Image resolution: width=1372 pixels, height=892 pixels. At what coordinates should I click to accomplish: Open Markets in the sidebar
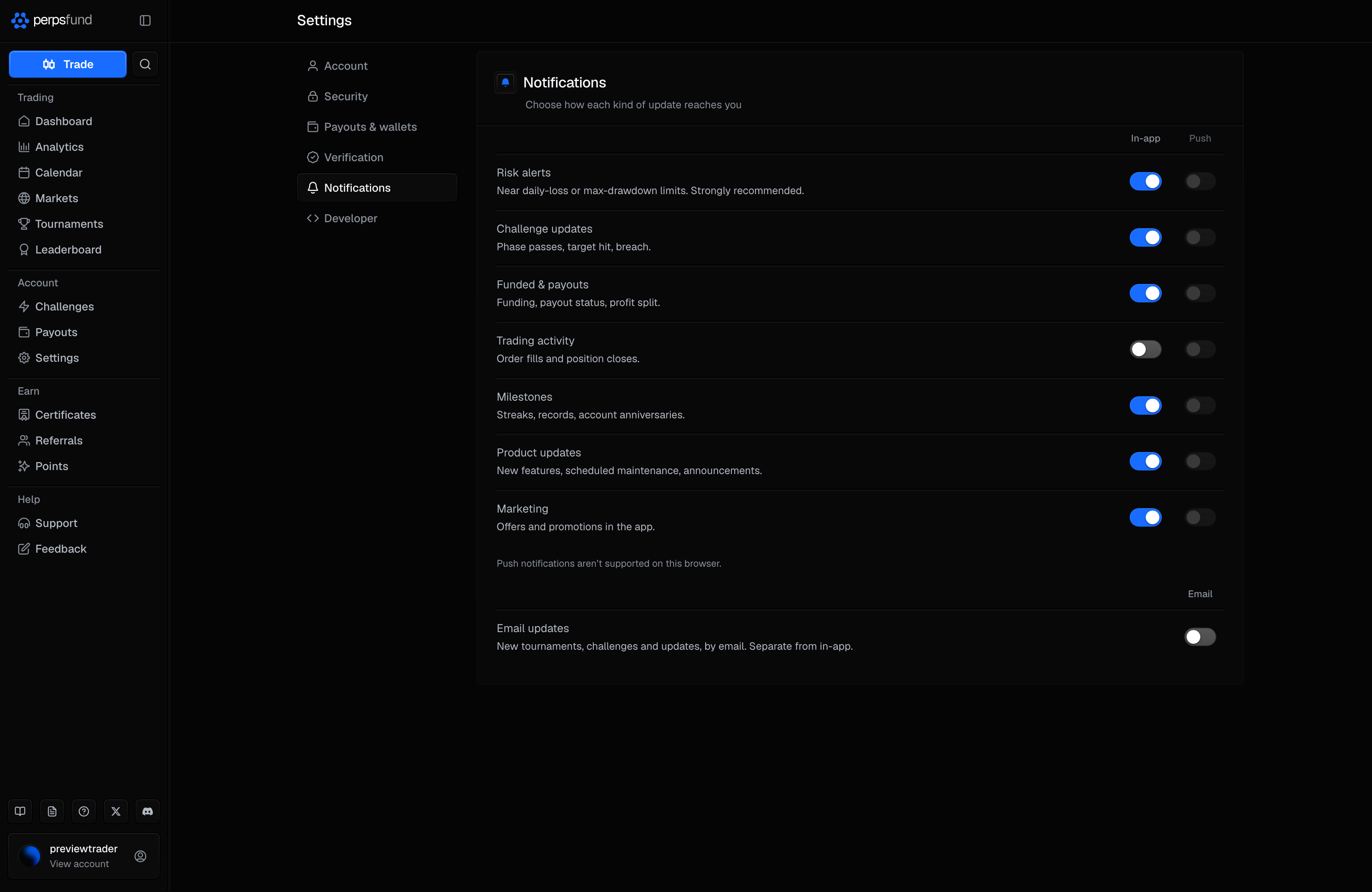(x=83, y=198)
